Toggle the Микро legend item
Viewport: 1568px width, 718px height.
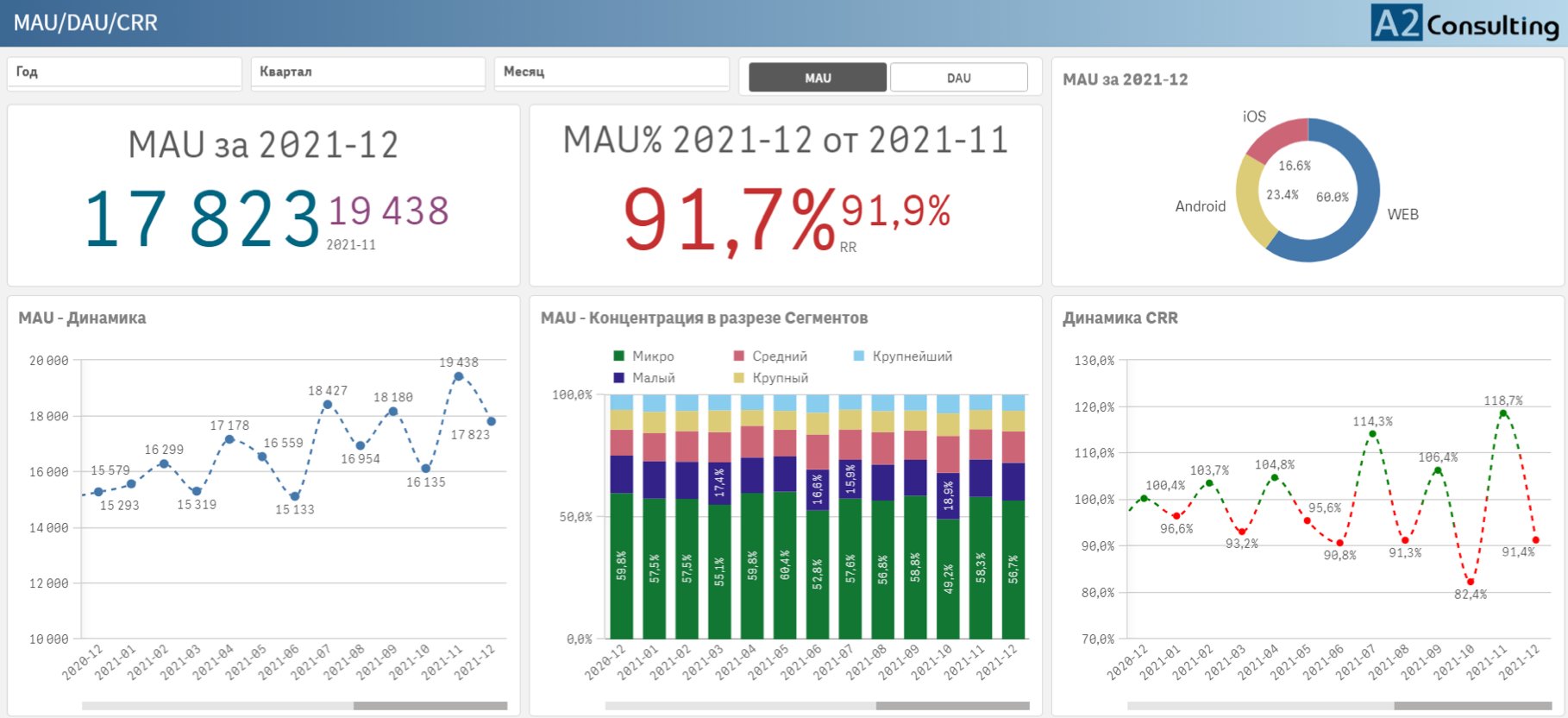pyautogui.click(x=643, y=356)
